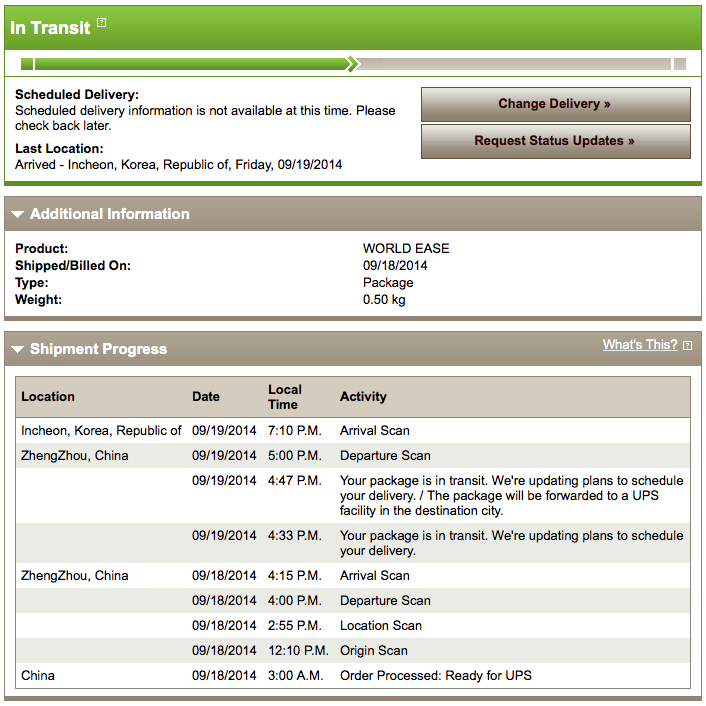This screenshot has width=706, height=706.
Task: Click the end block of progress bar
Action: 680,64
